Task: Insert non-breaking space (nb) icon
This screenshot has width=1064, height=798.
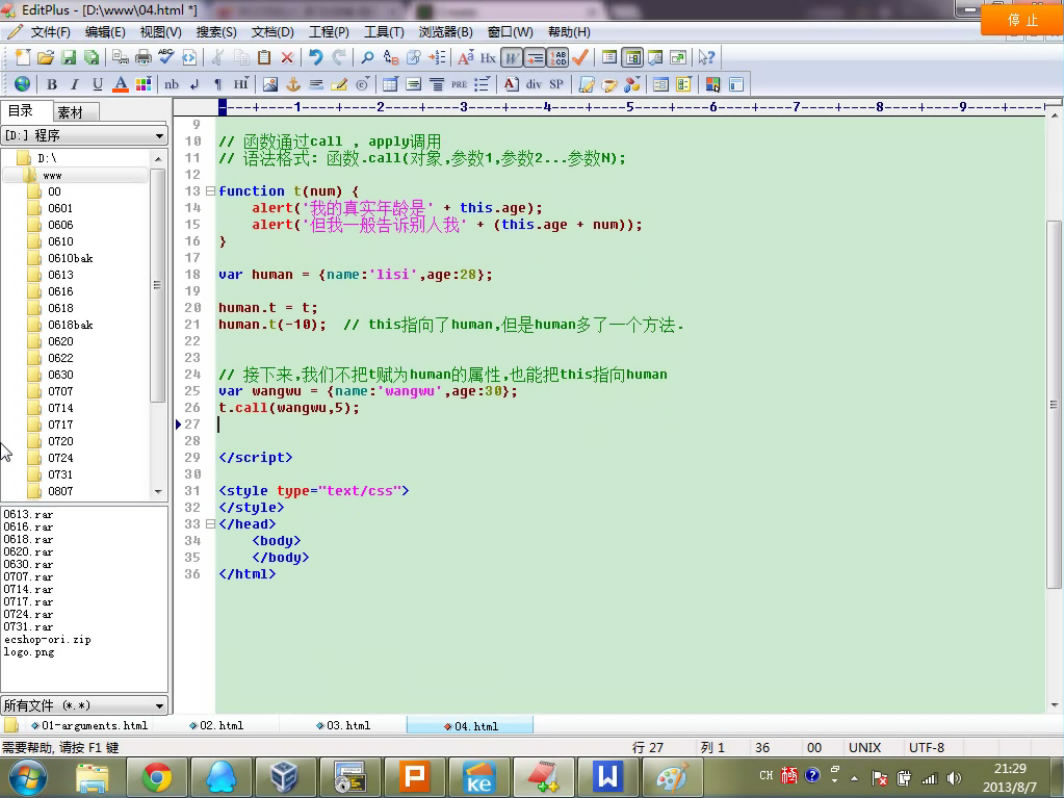Action: tap(172, 84)
